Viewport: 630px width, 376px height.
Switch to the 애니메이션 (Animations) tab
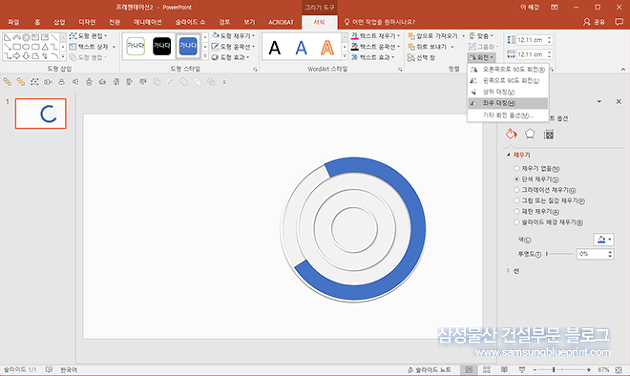[x=147, y=22]
